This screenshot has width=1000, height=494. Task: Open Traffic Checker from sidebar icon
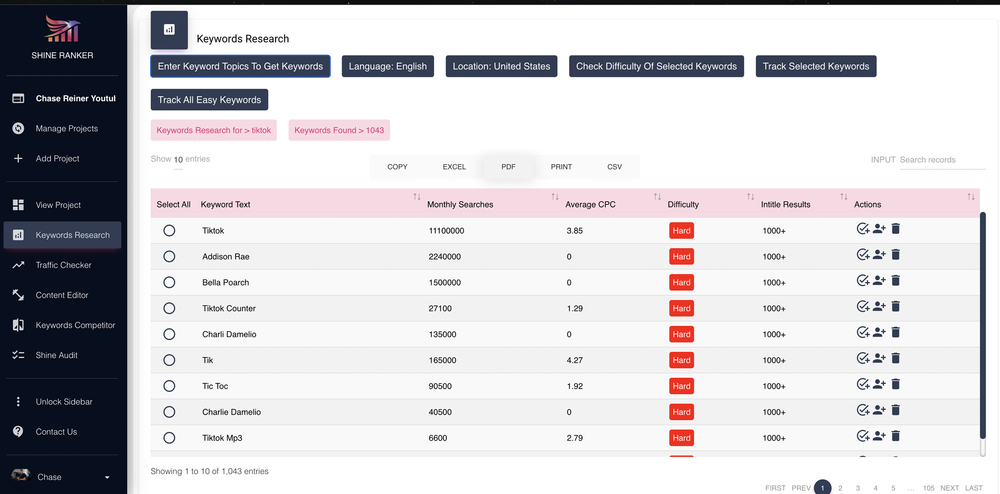tap(18, 265)
